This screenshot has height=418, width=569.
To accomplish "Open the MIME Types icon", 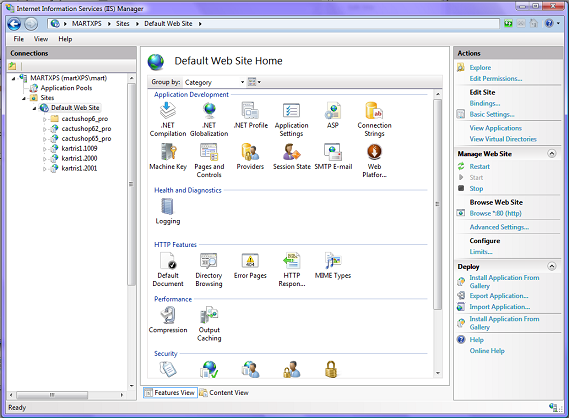I will [333, 266].
